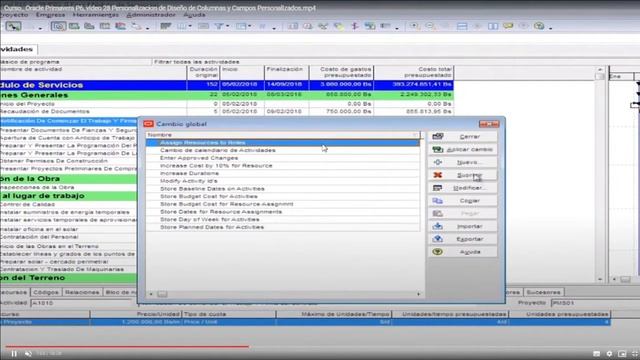Click the Nuevo... button
The image size is (640, 360).
[462, 162]
